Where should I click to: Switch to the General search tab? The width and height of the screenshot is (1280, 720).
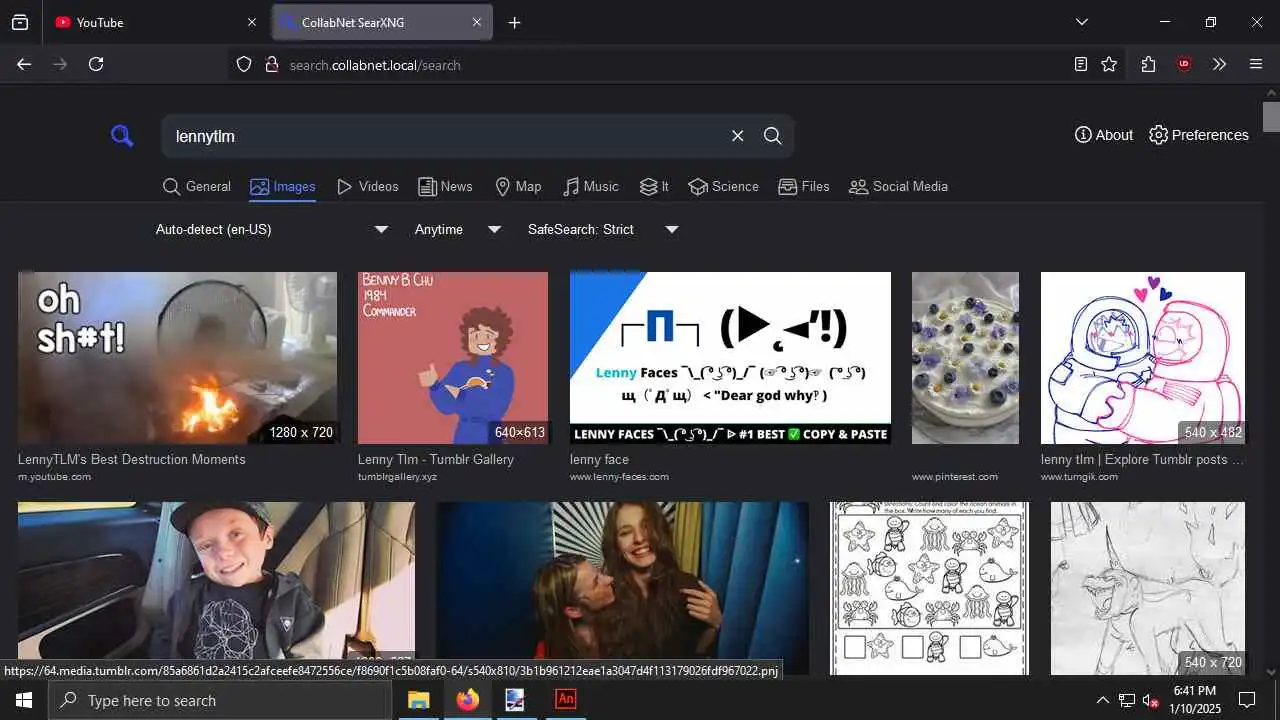pyautogui.click(x=197, y=187)
